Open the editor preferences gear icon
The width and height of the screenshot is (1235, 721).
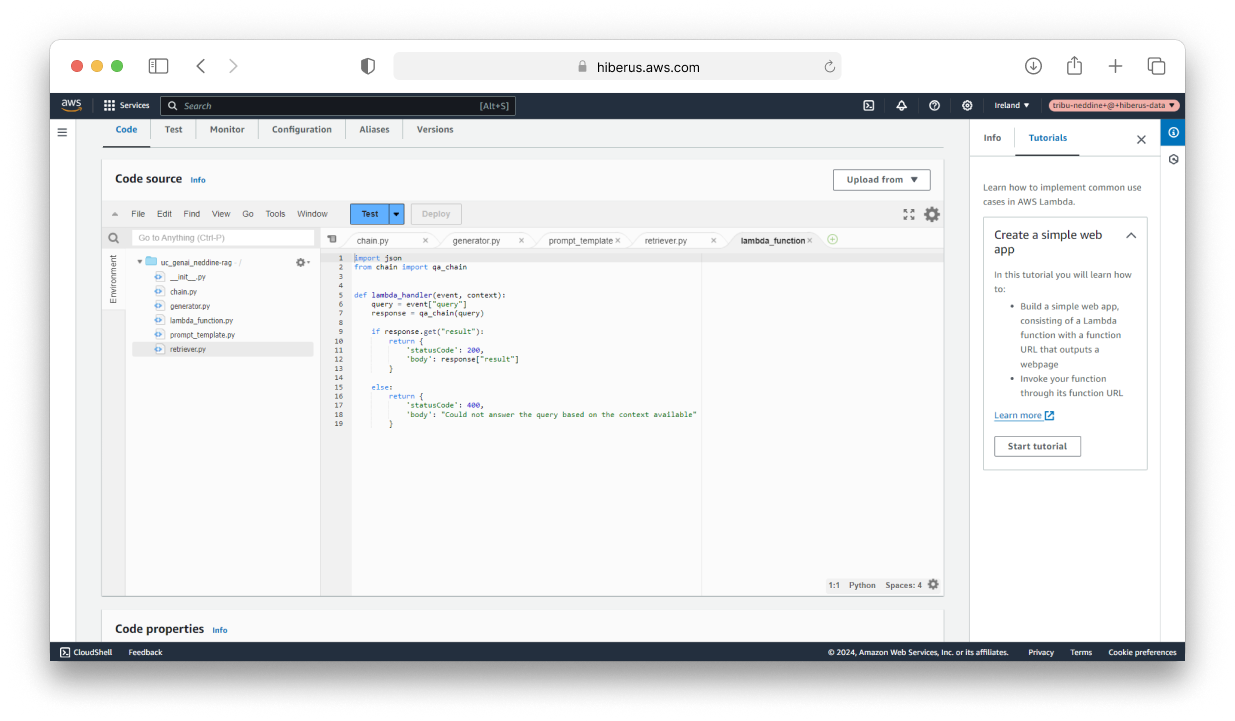pyautogui.click(x=932, y=214)
